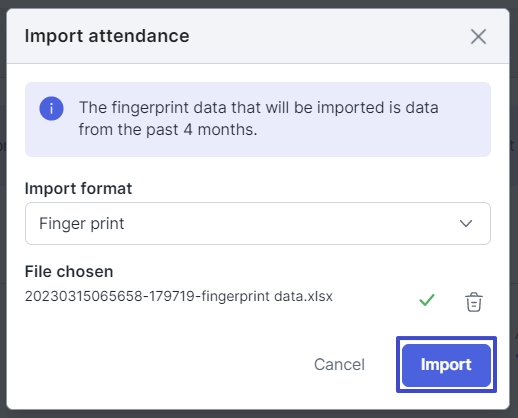The height and width of the screenshot is (418, 518).
Task: Click the green checkmark beside the file
Action: 427,300
